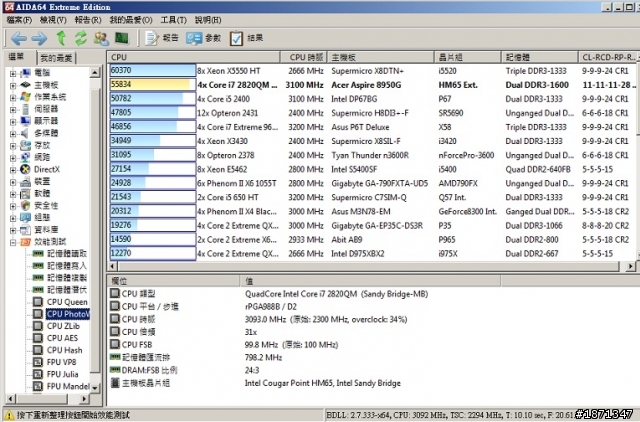Expand the 安全性 tree node
This screenshot has width=640, height=422.
click(x=13, y=206)
